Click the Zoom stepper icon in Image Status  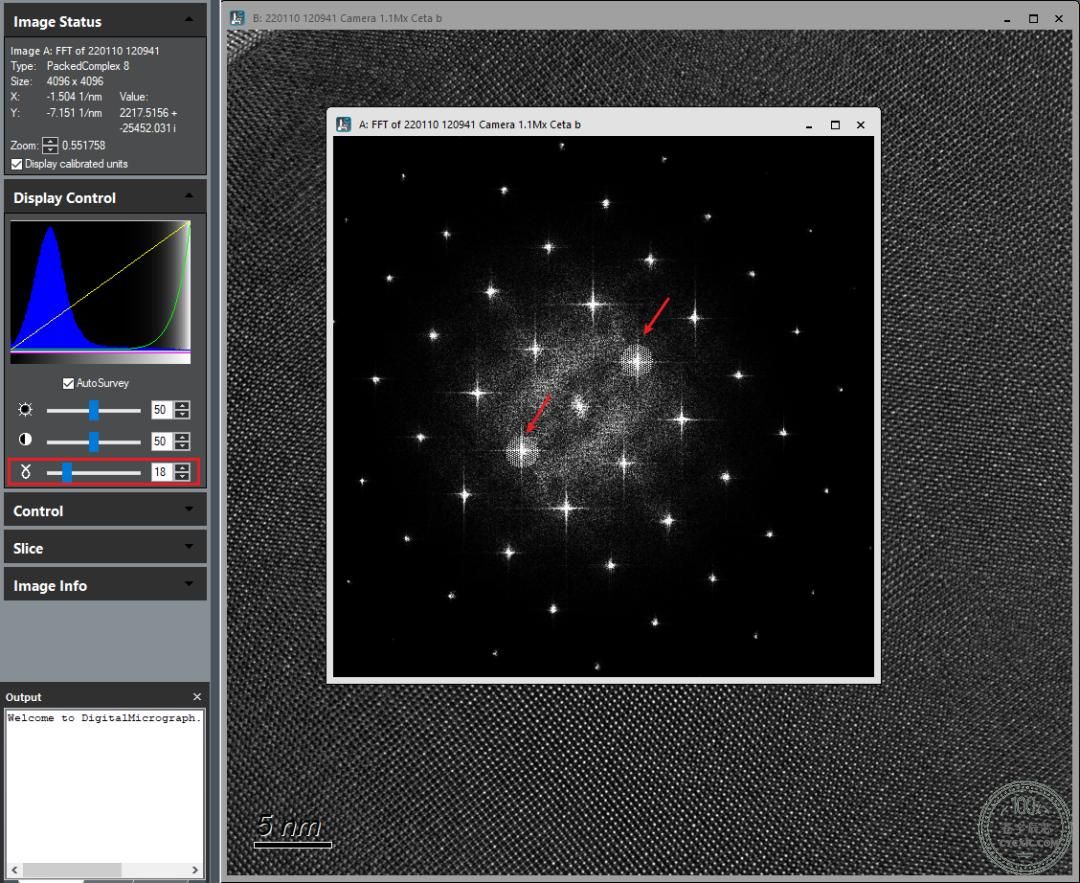(50, 145)
